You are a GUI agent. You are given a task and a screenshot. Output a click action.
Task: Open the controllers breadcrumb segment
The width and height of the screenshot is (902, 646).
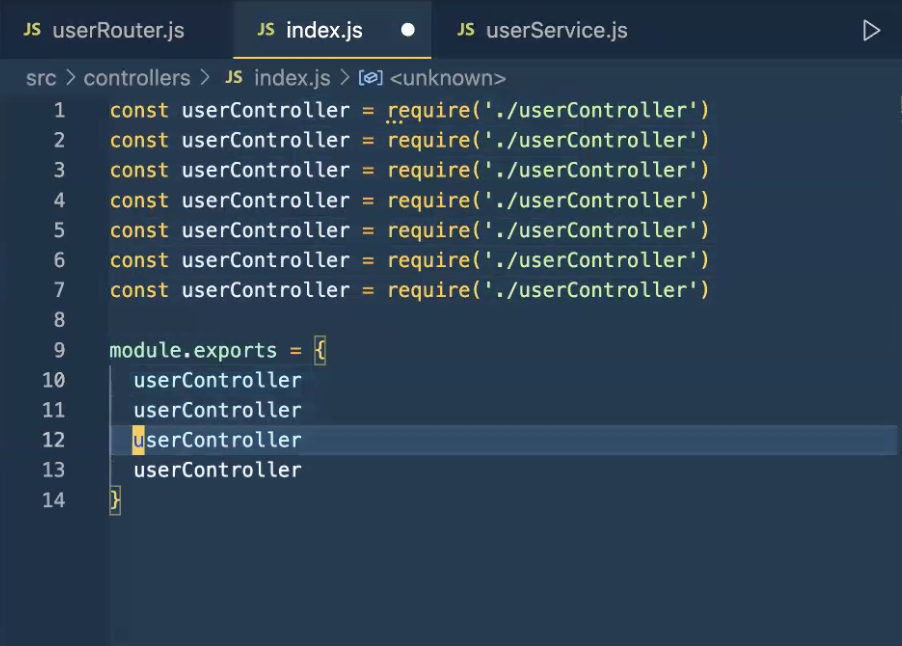point(137,78)
